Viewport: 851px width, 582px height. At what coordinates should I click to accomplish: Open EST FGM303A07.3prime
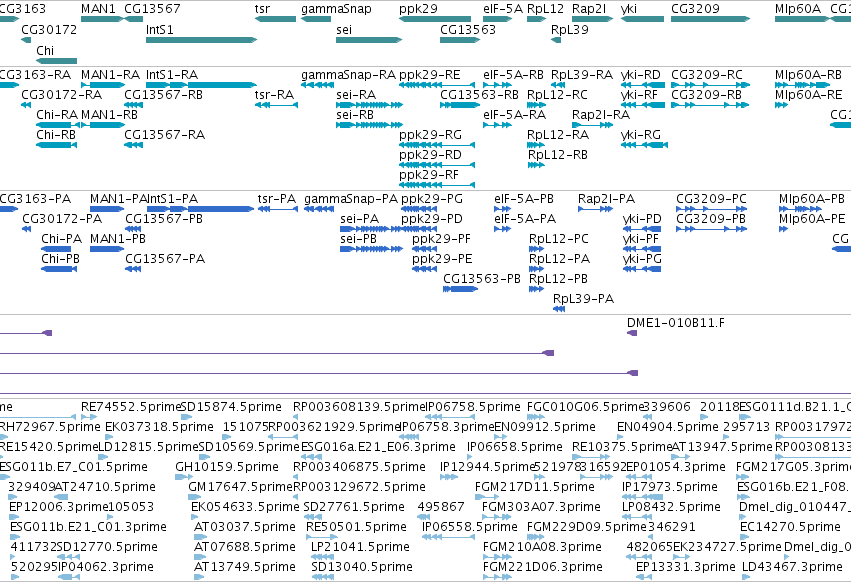541,507
